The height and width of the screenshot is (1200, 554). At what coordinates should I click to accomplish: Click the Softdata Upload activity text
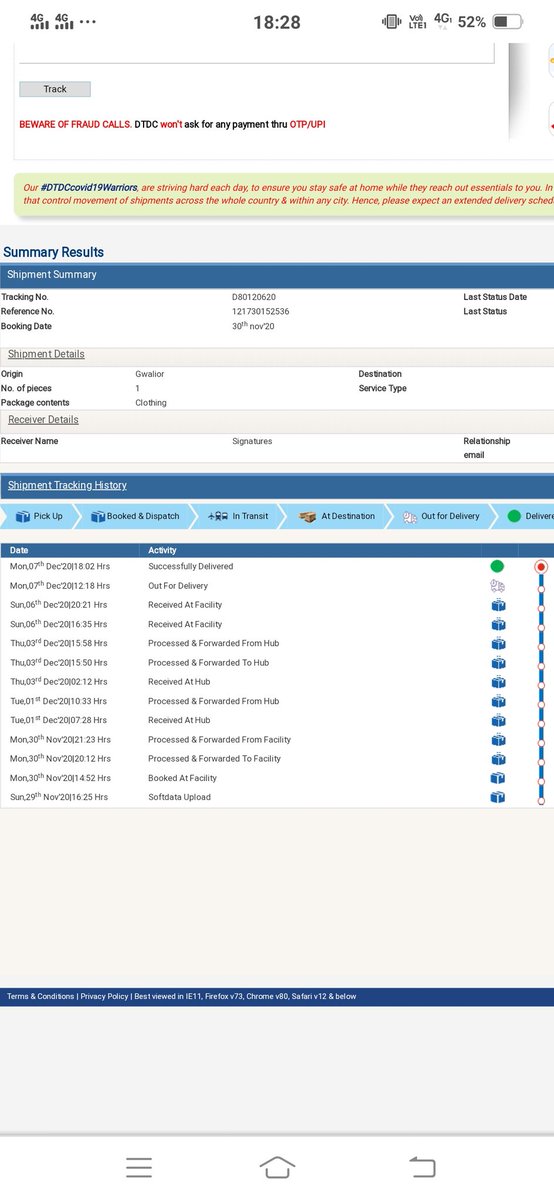tap(180, 797)
